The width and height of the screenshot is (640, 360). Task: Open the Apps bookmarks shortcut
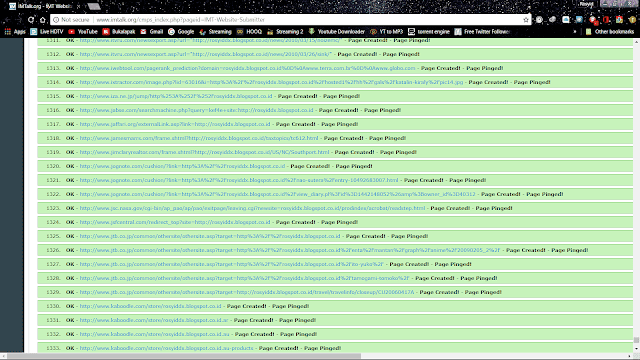[x=15, y=31]
